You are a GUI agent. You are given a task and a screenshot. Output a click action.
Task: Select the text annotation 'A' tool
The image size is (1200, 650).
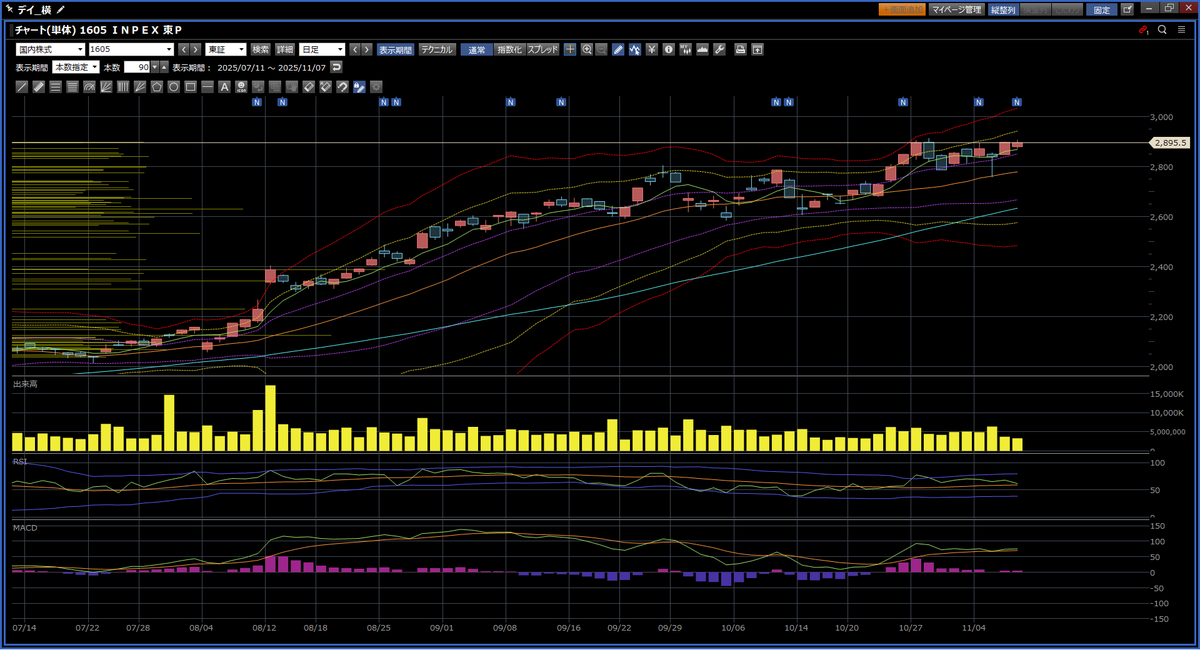224,87
